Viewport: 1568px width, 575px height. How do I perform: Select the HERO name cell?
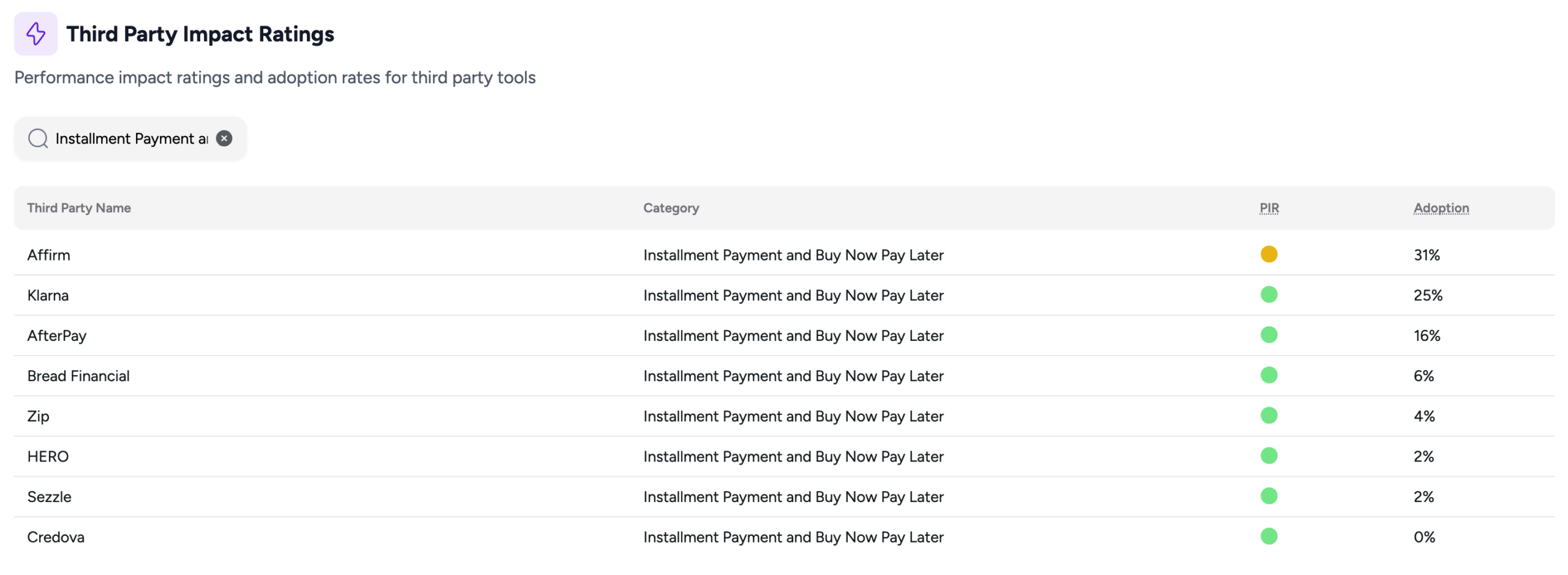click(48, 457)
